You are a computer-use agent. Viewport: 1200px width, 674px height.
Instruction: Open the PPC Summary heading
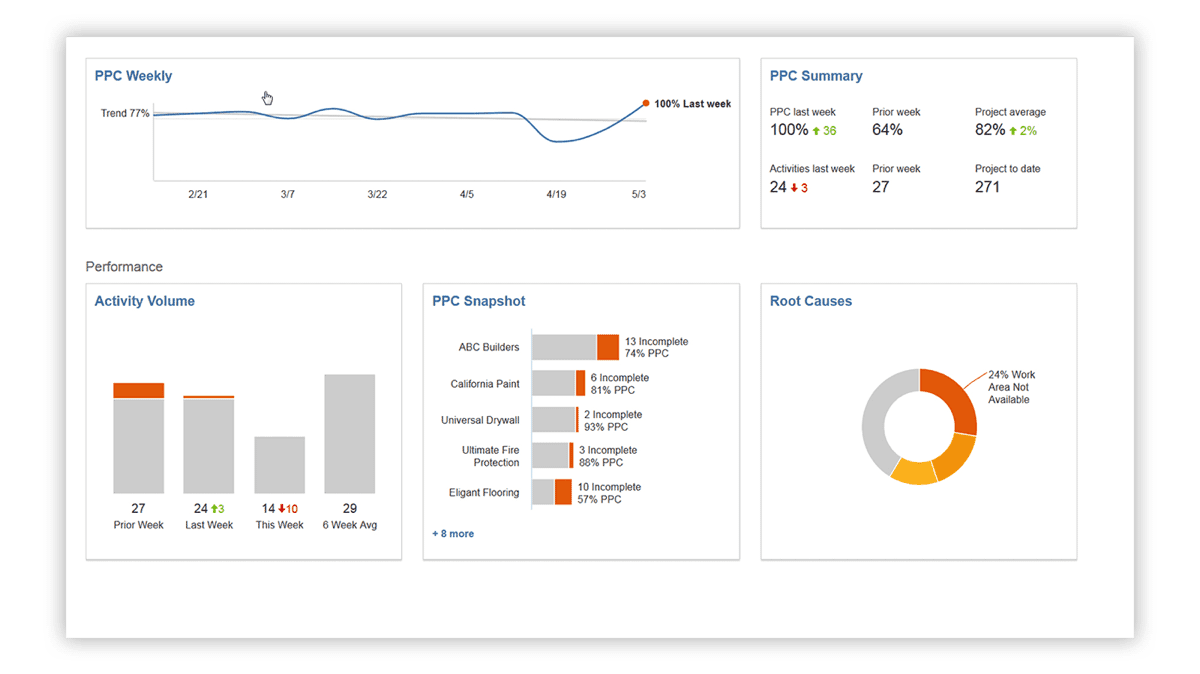815,76
